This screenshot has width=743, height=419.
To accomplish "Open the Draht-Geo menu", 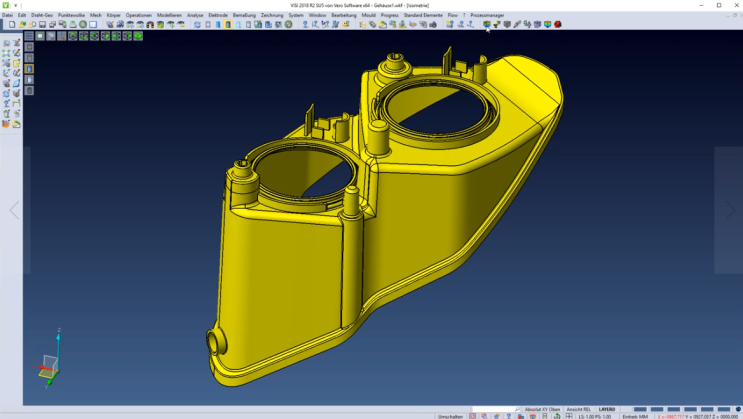I will click(42, 15).
